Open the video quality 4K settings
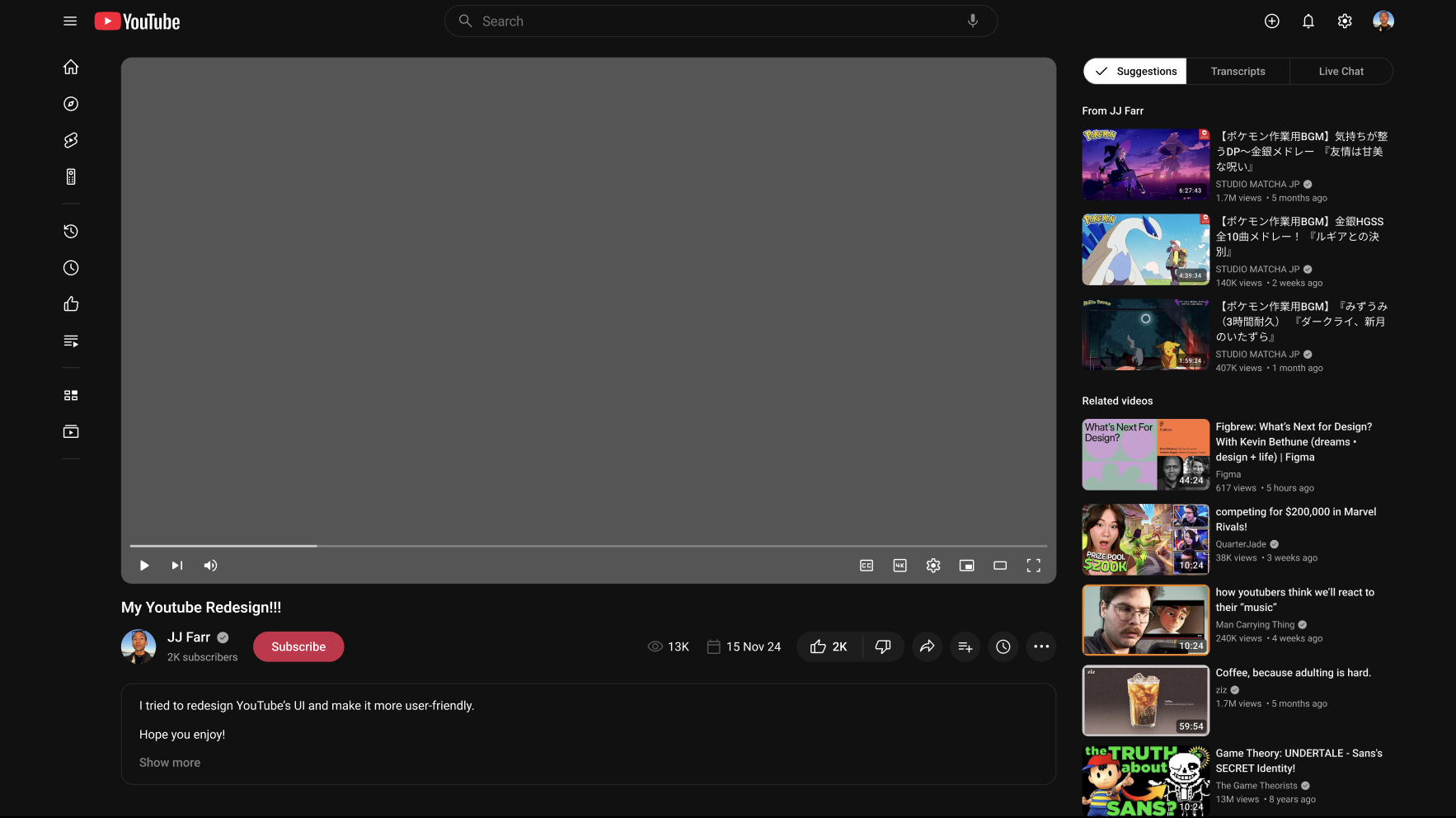 tap(899, 565)
